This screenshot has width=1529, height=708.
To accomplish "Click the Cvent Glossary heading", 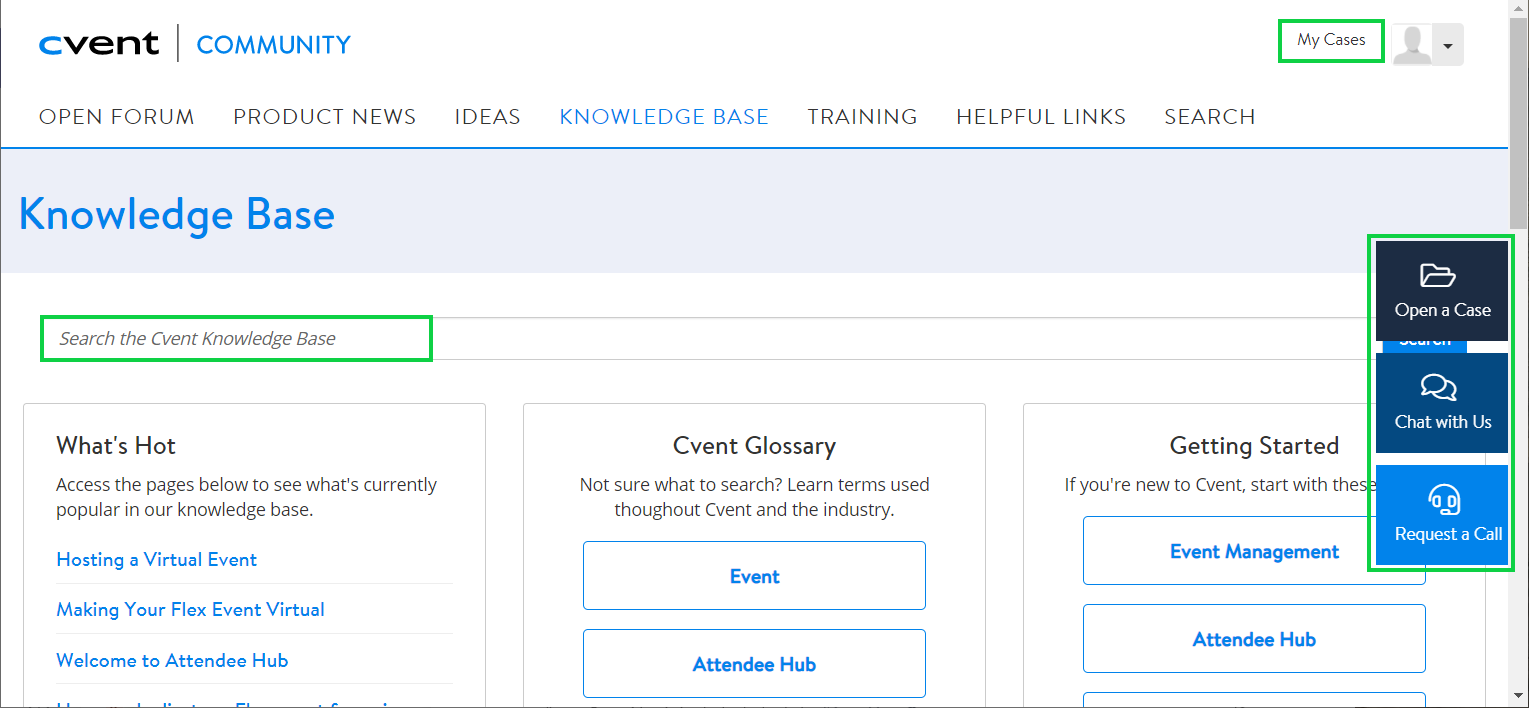I will [x=754, y=446].
